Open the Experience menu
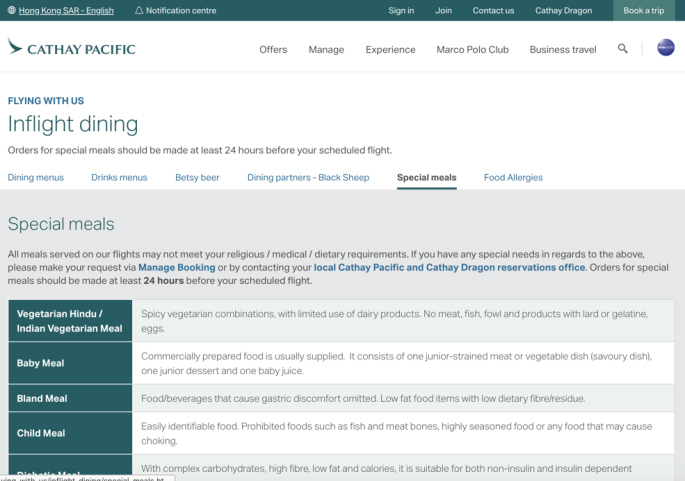Viewport: 685px width, 481px height. pos(390,49)
